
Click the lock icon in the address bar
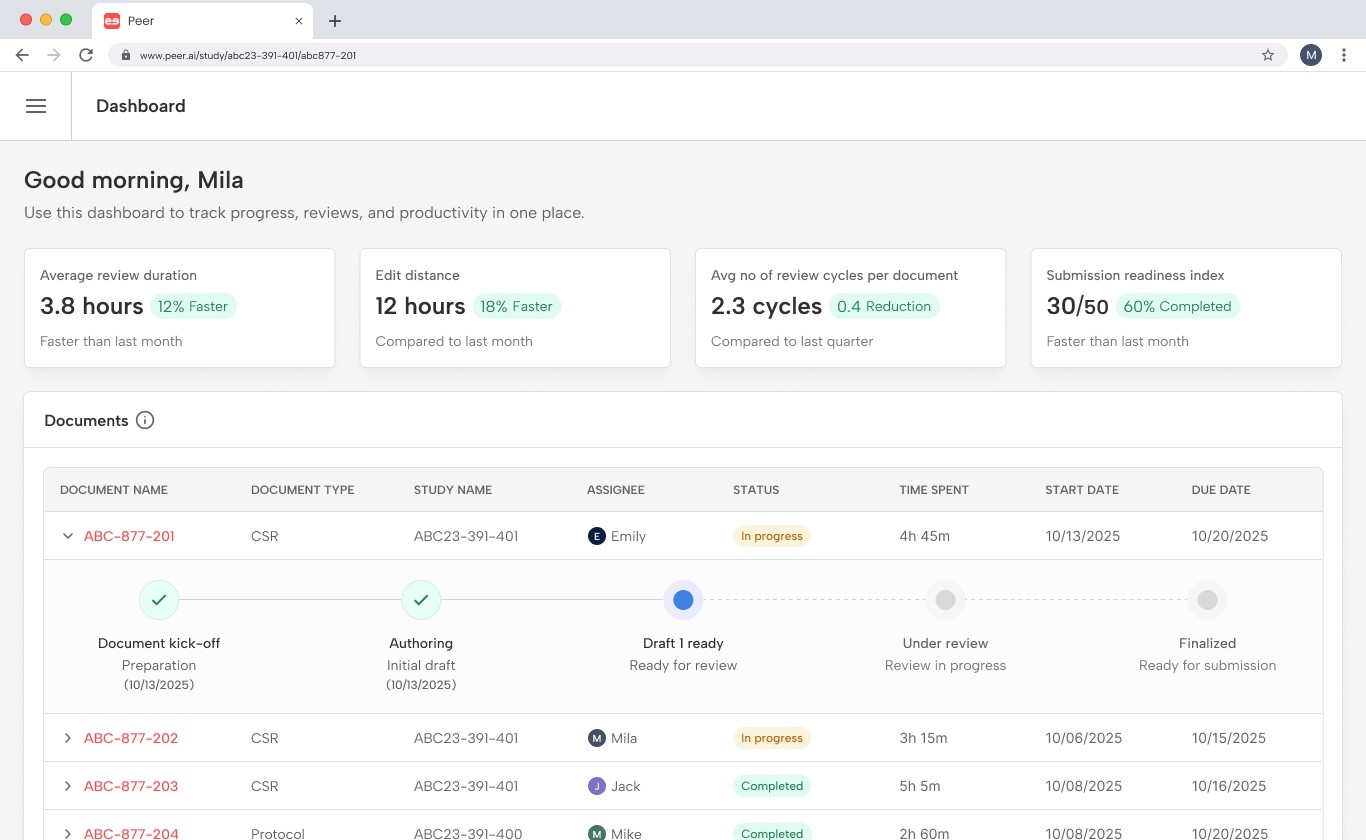[x=125, y=55]
